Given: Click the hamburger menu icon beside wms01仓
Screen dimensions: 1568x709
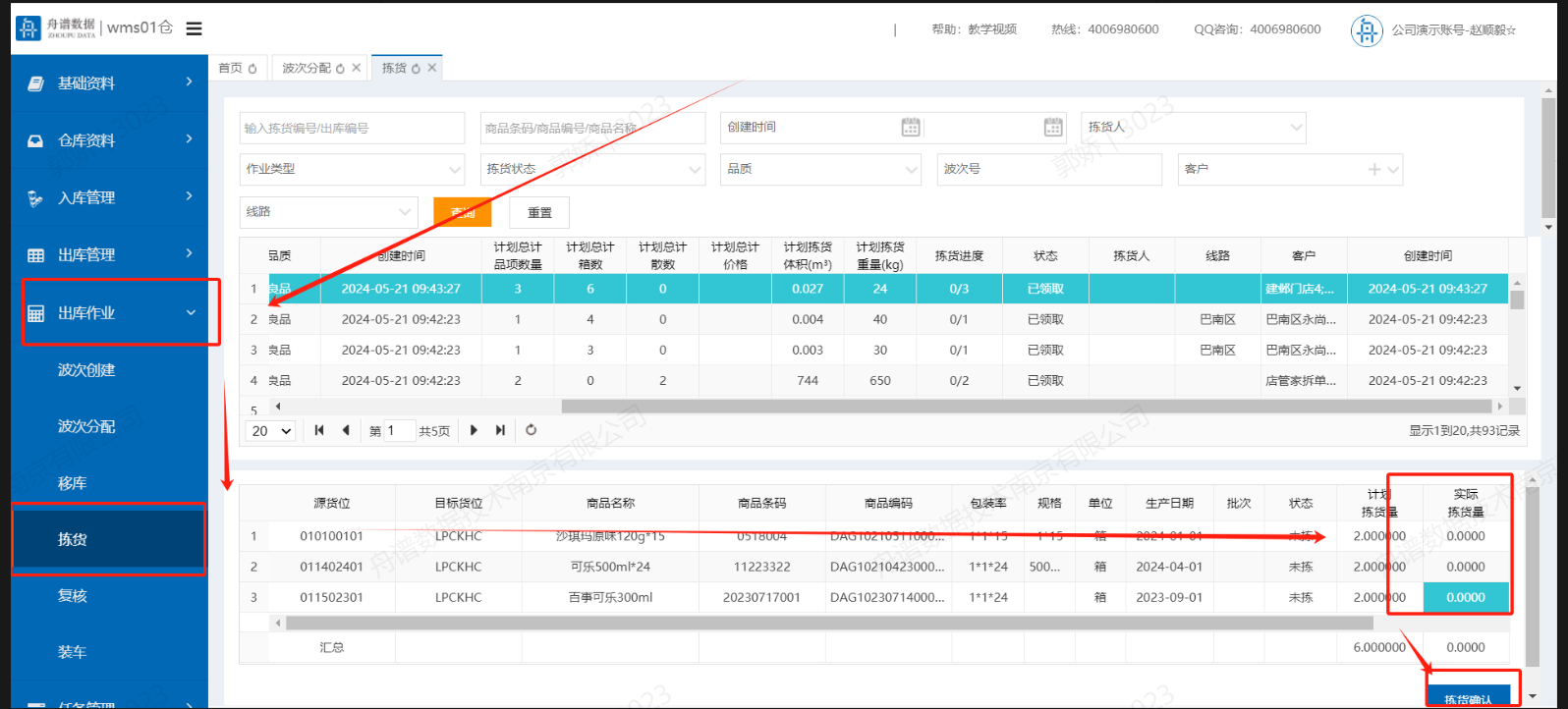Looking at the screenshot, I should [x=195, y=28].
